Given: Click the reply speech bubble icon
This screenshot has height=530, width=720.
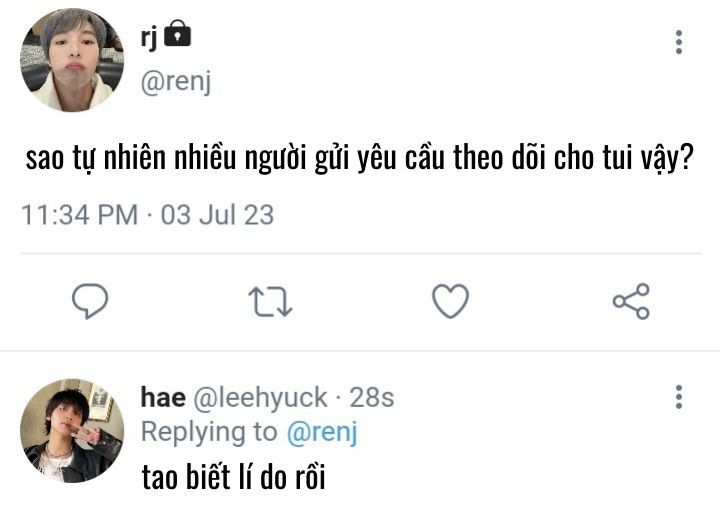Looking at the screenshot, I should pos(90,300).
